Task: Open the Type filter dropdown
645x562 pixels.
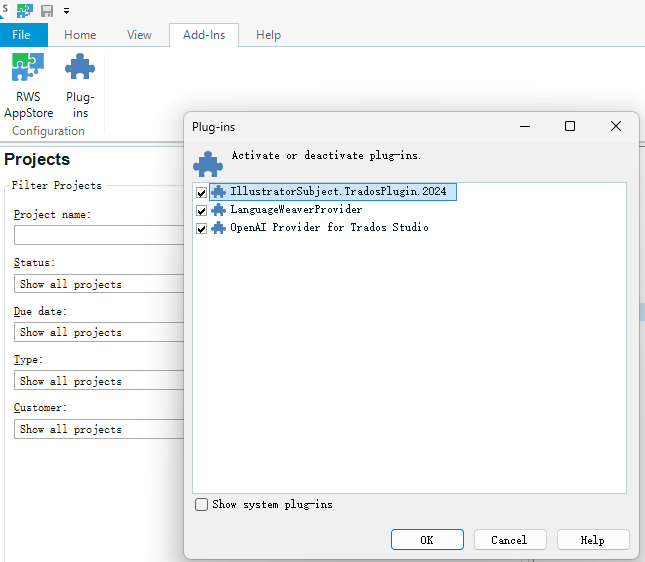Action: (99, 381)
